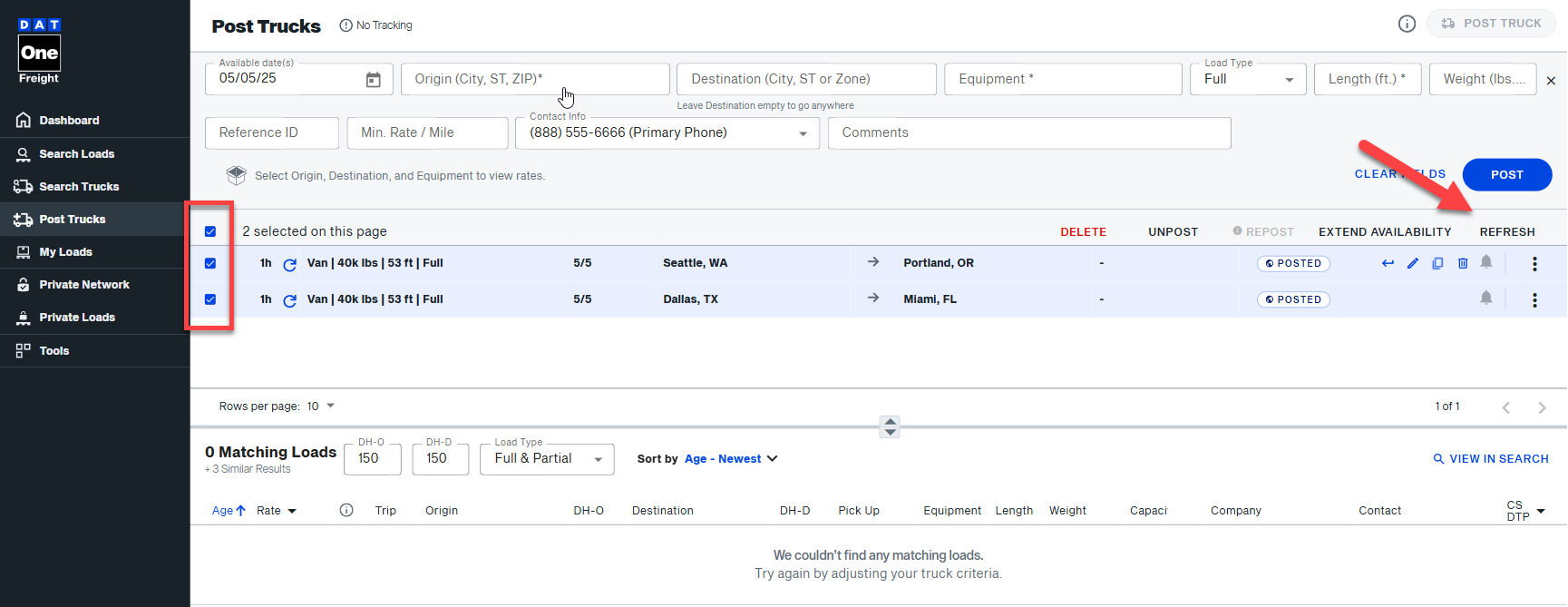Toggle alert bell for Dallas posting
Screen dimensions: 1568x607
(1486, 298)
